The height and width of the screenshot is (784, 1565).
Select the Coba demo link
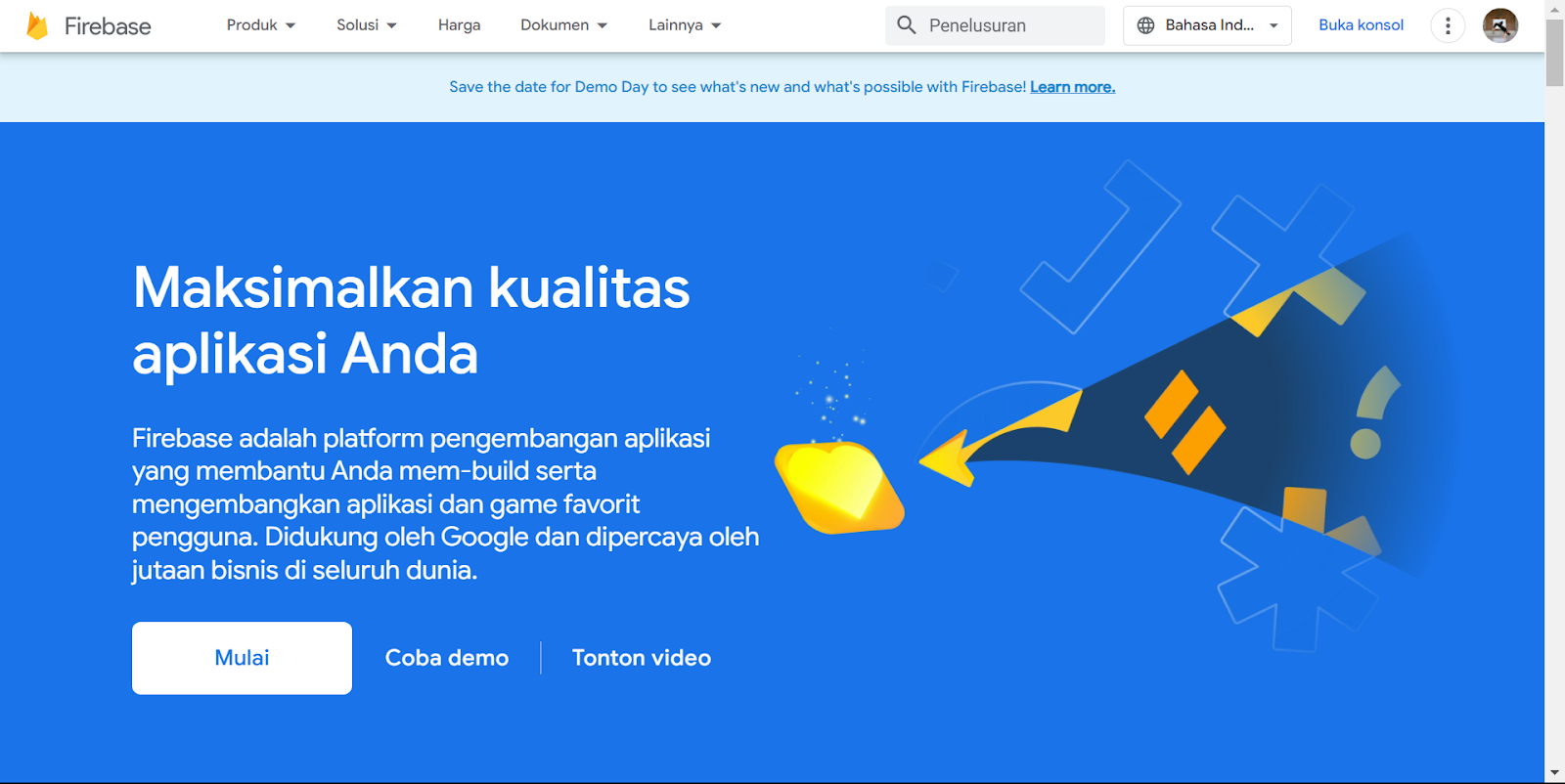click(447, 658)
